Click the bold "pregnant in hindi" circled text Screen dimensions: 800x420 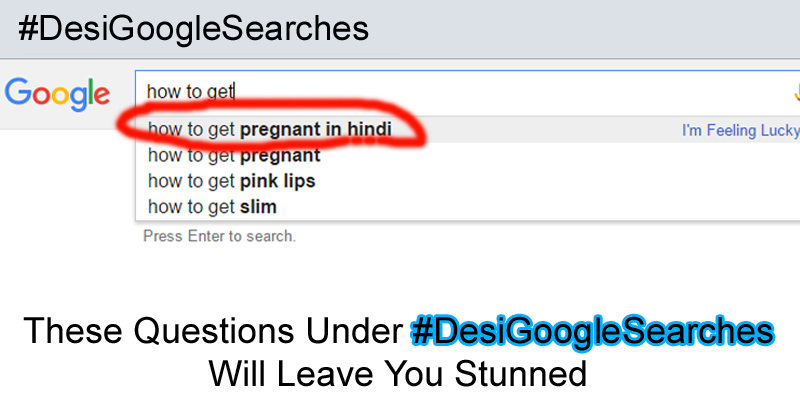(x=316, y=129)
